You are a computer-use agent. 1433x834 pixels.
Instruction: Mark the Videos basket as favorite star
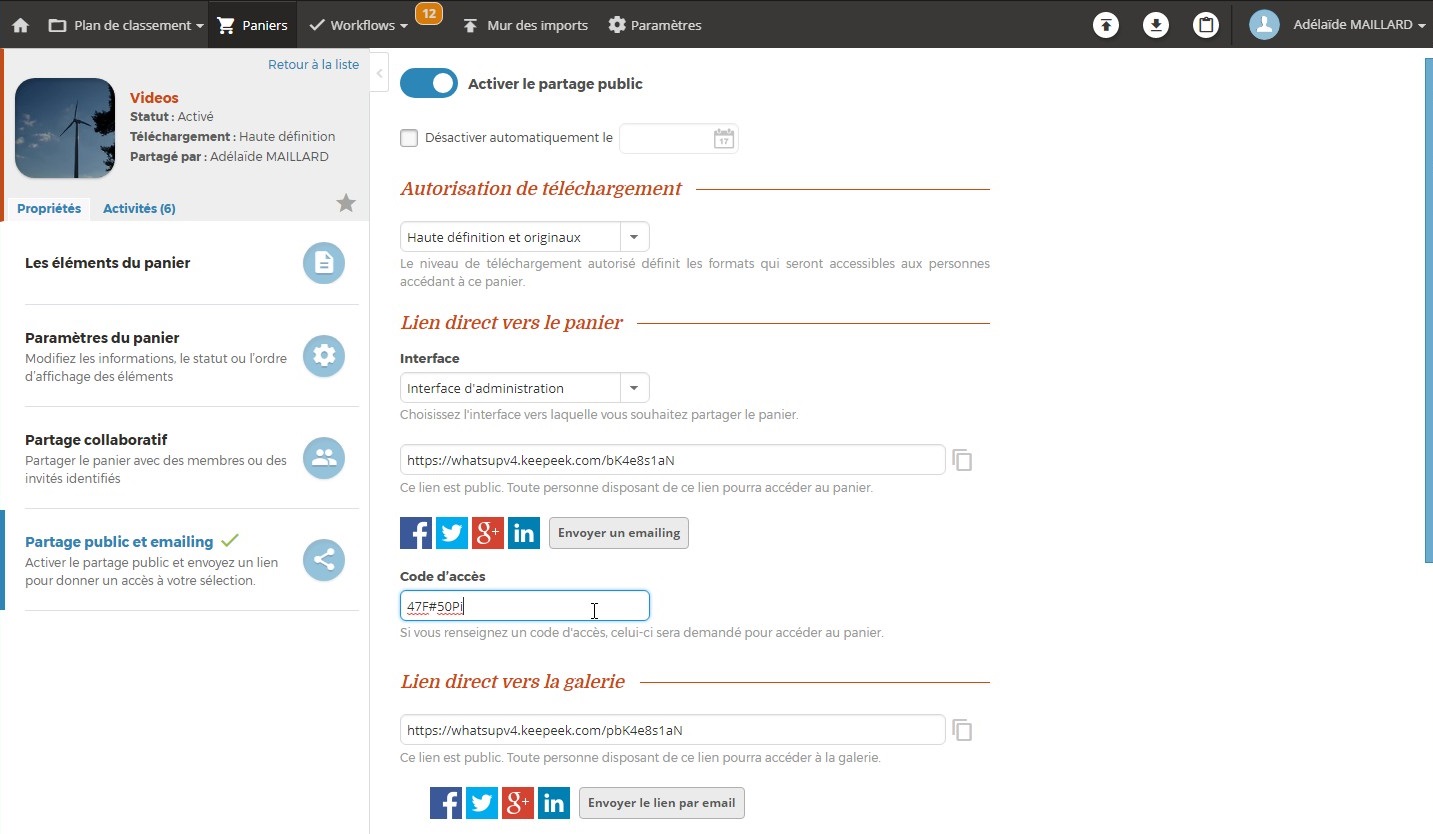(346, 204)
